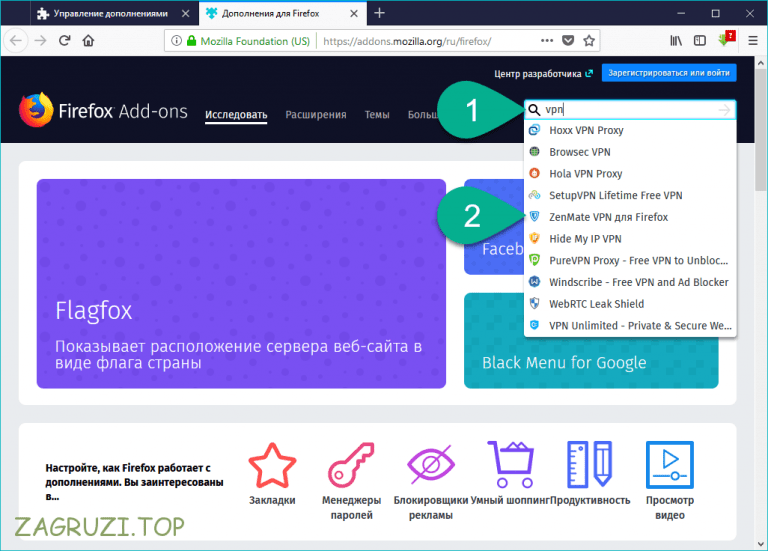Open the Закладки category star icon

[272, 466]
